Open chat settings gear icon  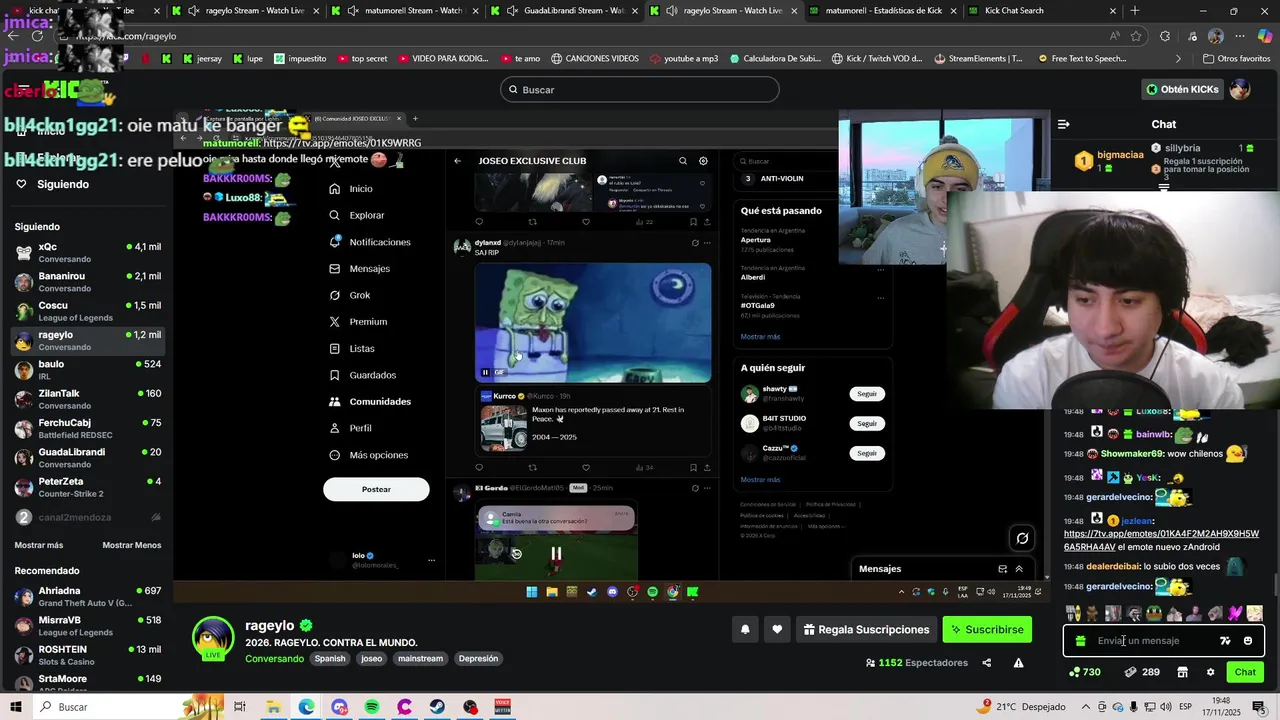(x=1210, y=672)
